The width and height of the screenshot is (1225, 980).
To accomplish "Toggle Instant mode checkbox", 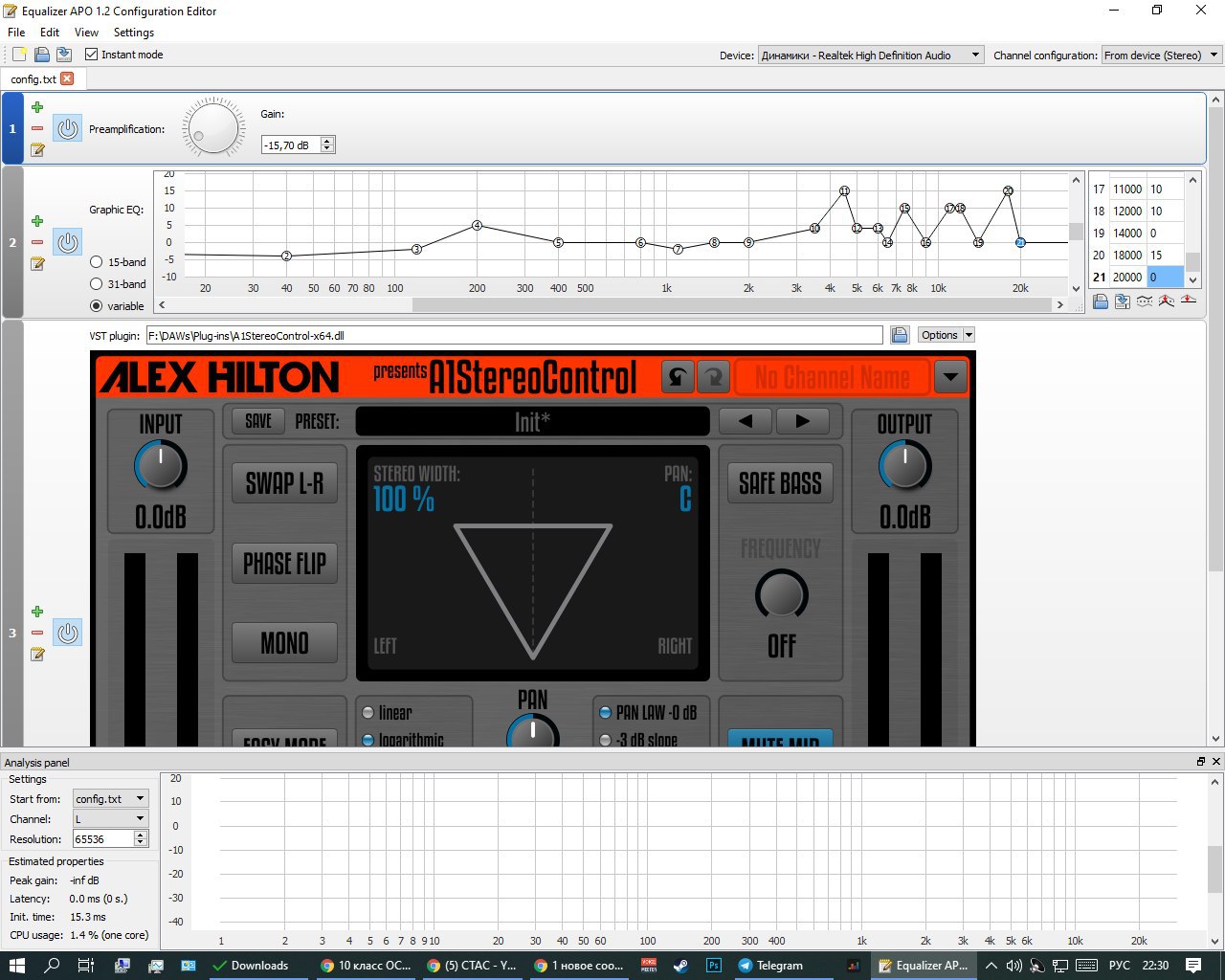I will (x=92, y=55).
